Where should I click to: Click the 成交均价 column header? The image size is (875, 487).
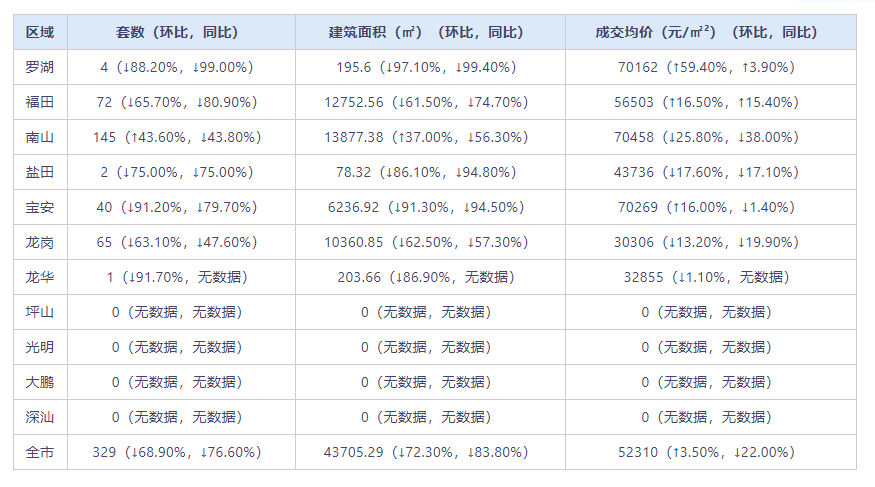click(x=706, y=32)
